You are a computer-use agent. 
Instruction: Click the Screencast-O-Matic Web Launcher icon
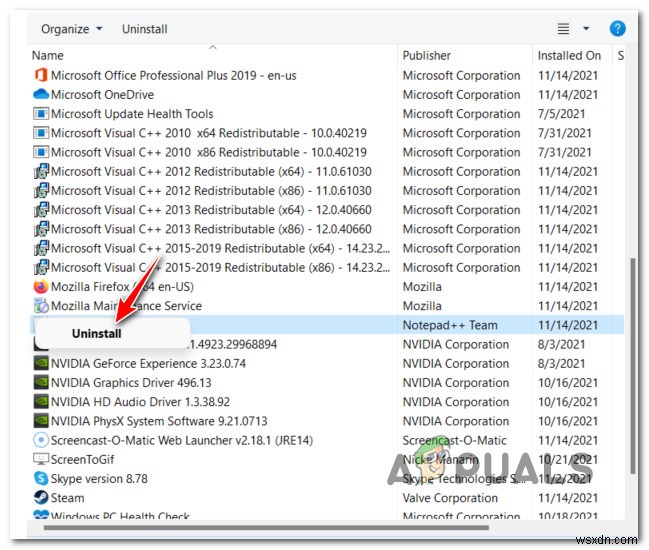(x=41, y=440)
